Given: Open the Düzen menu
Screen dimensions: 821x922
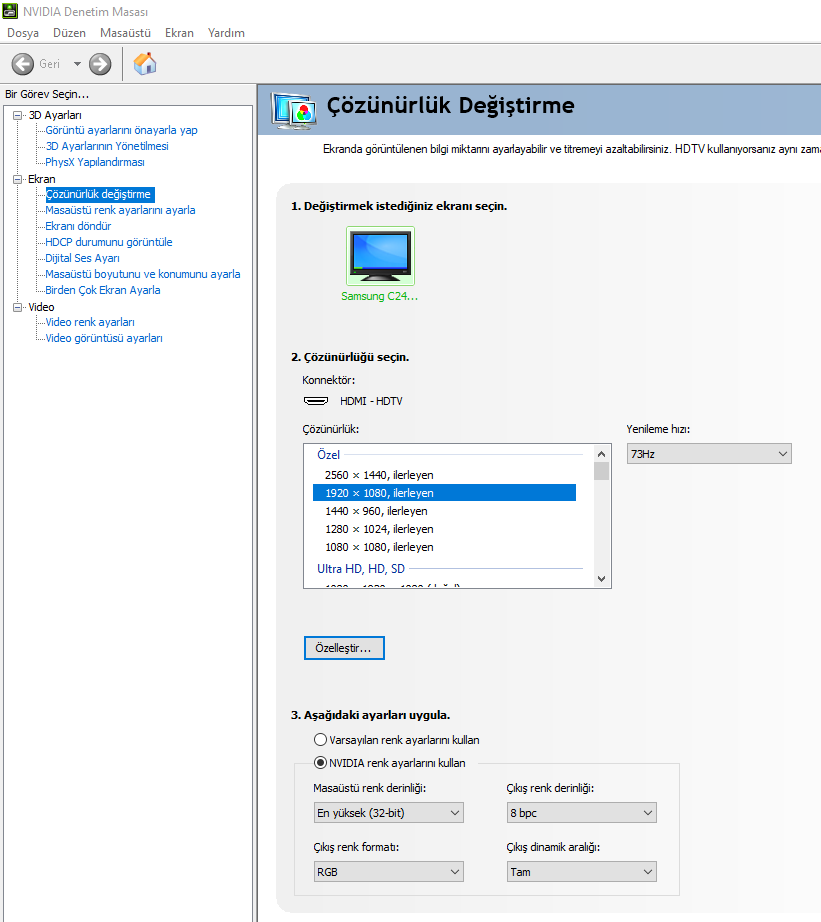Looking at the screenshot, I should (x=69, y=33).
